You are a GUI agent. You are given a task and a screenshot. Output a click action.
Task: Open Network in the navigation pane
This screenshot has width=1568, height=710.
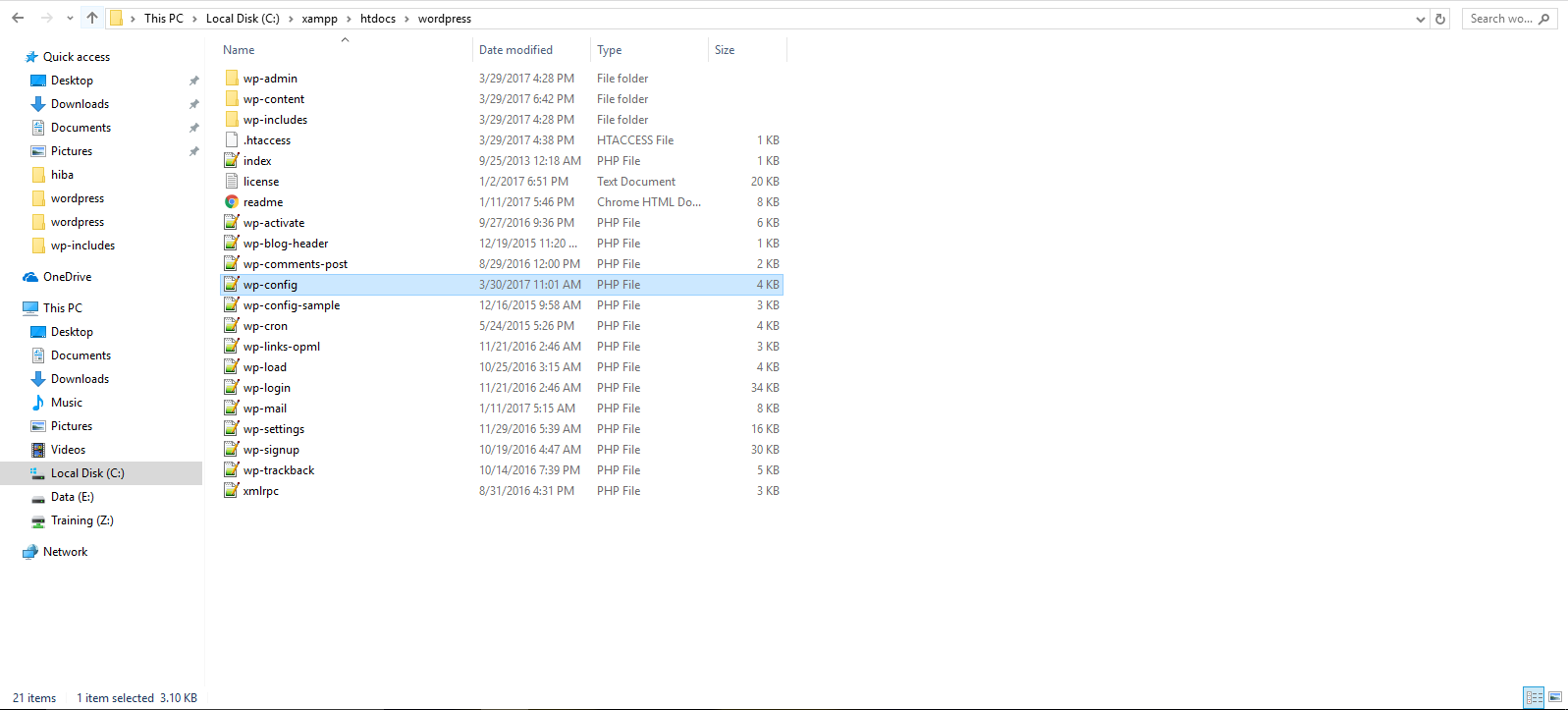click(65, 552)
